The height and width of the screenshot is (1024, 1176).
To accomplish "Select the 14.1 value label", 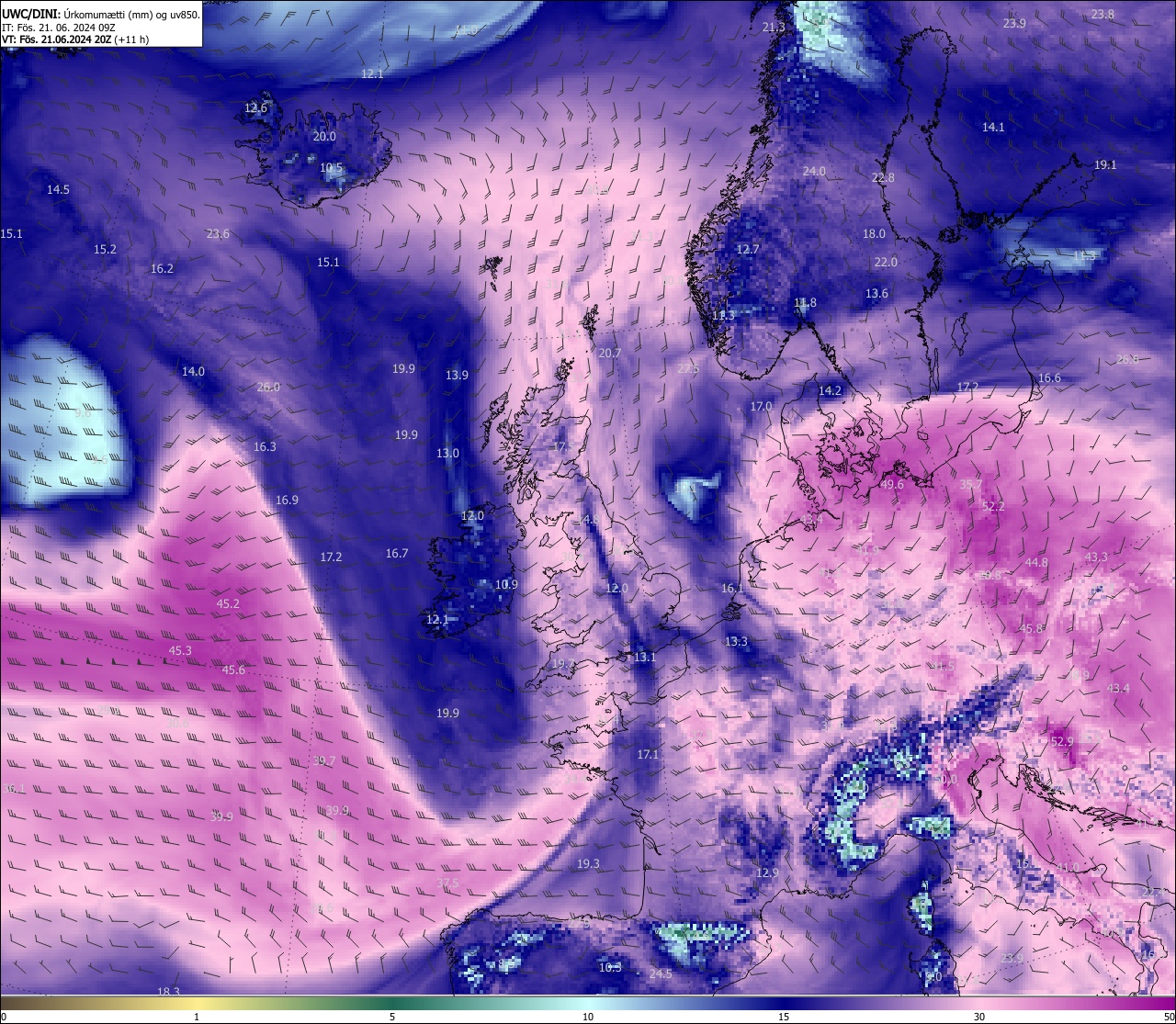I will coord(993,128).
